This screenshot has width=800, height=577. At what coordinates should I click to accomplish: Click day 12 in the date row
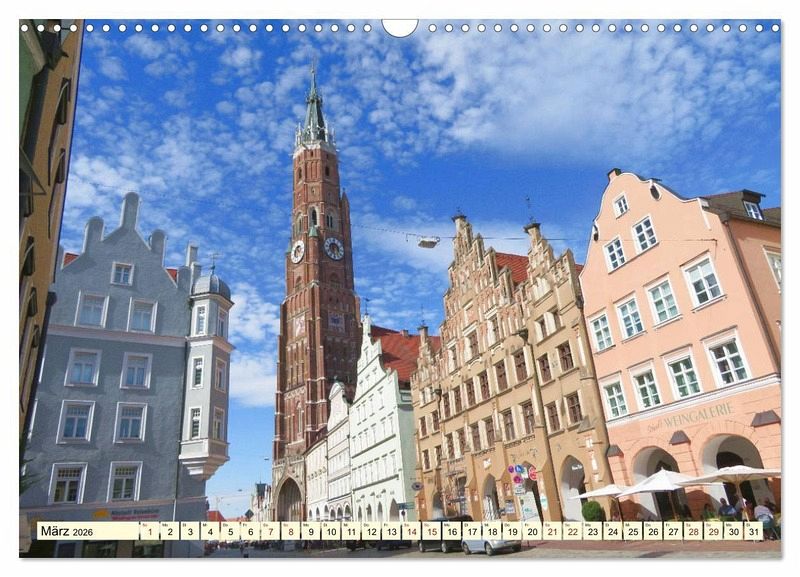point(370,531)
